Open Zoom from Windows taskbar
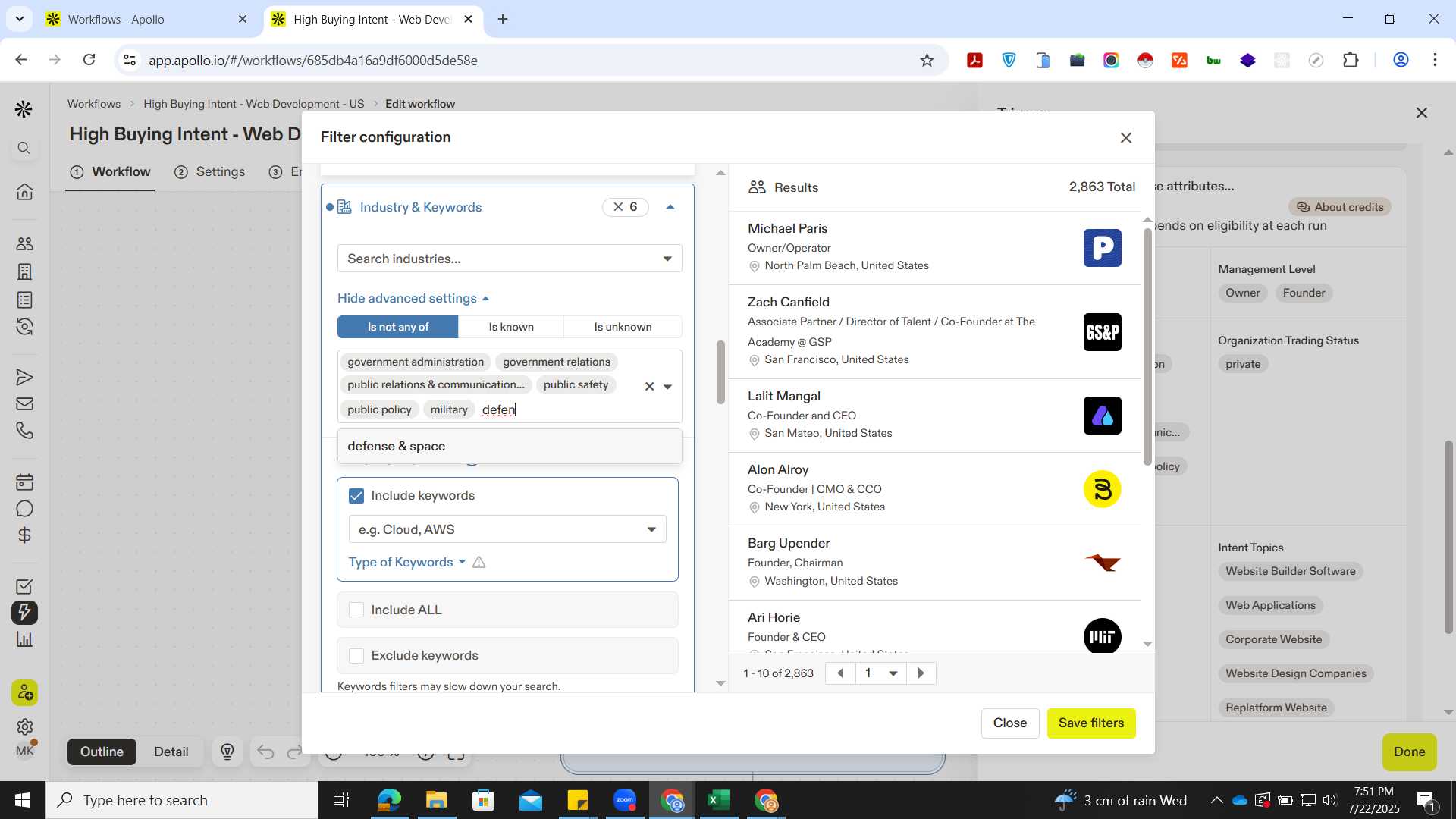This screenshot has width=1456, height=819. tap(625, 800)
